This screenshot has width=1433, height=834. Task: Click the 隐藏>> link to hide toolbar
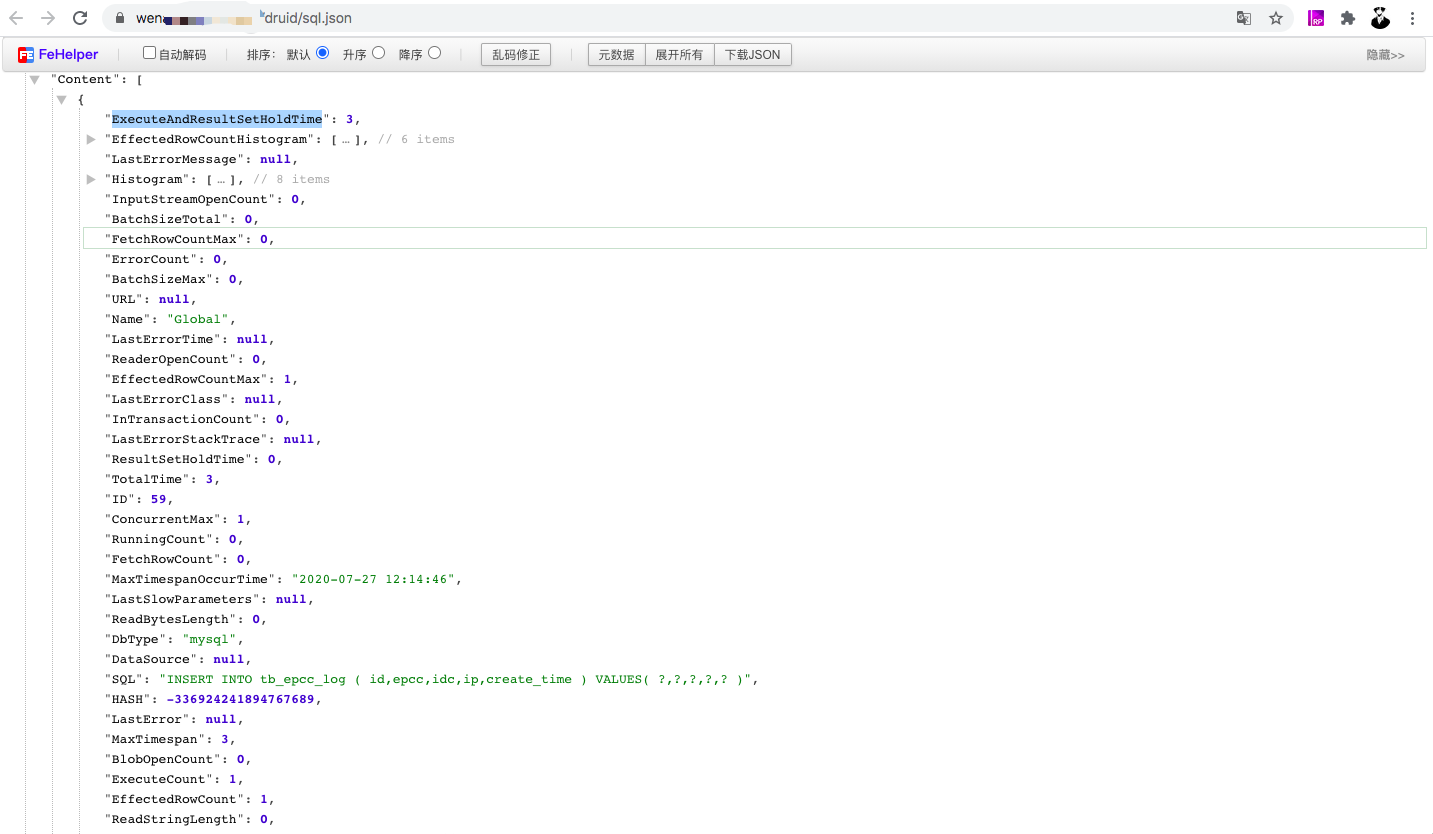coord(1386,55)
